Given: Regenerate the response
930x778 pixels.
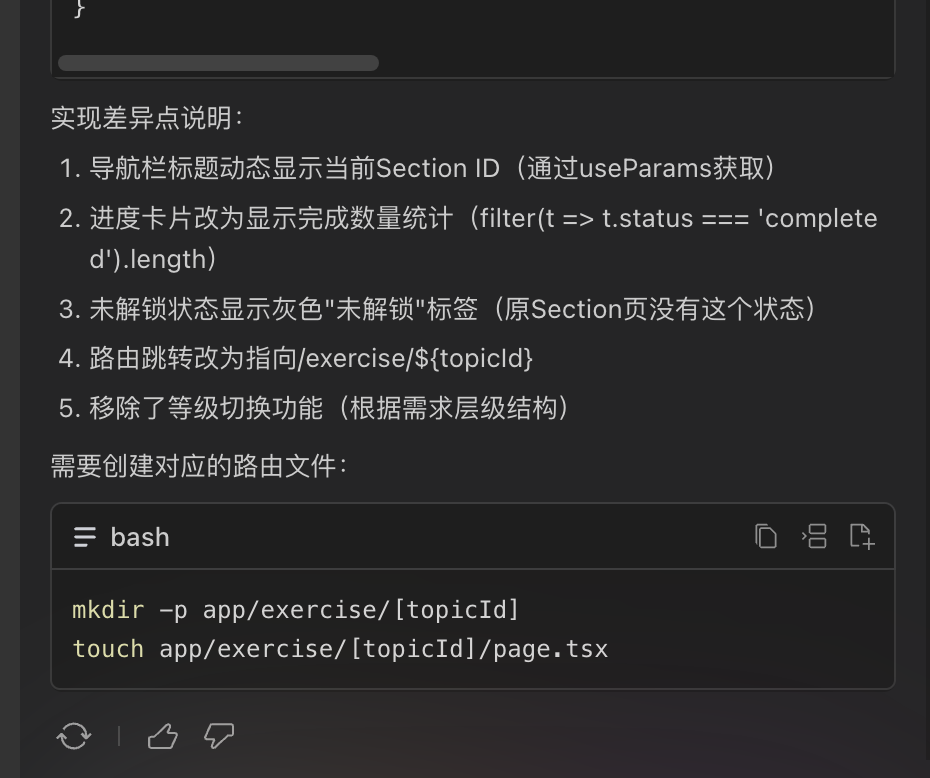Looking at the screenshot, I should 74,737.
